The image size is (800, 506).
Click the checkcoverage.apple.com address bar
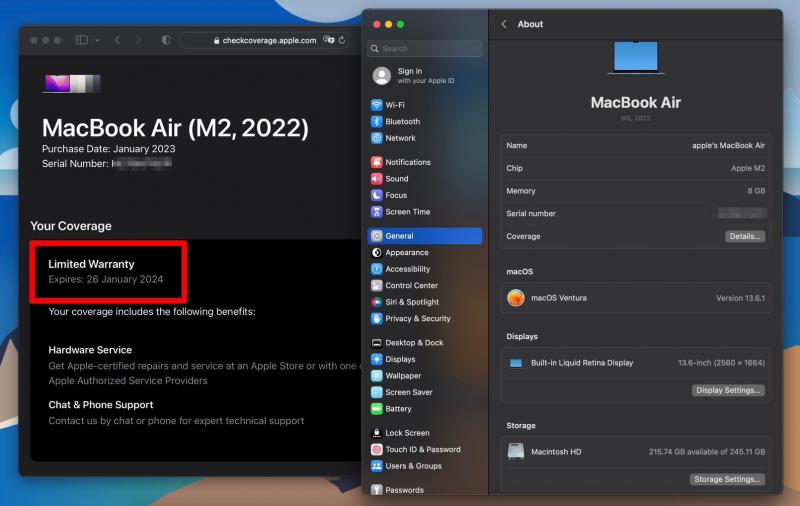(265, 40)
